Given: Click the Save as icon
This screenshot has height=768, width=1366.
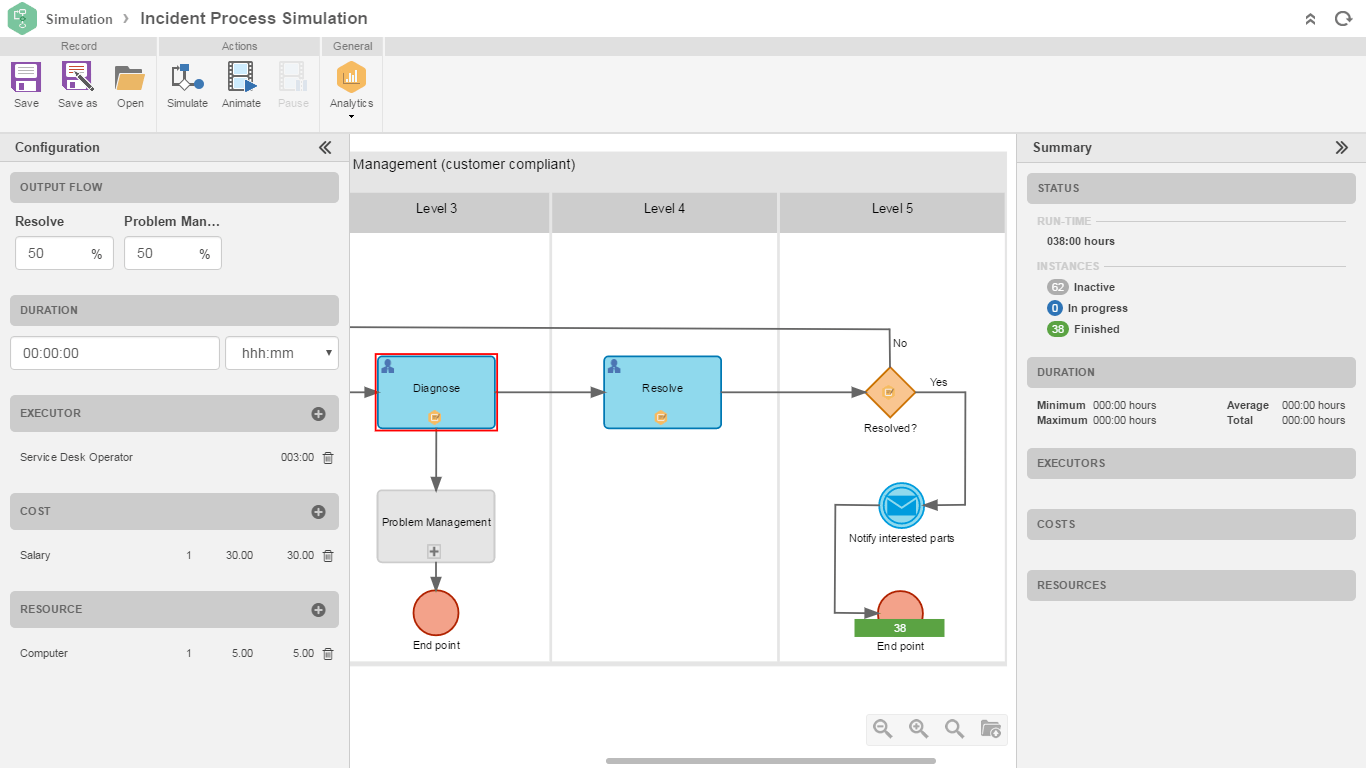Looking at the screenshot, I should [77, 78].
